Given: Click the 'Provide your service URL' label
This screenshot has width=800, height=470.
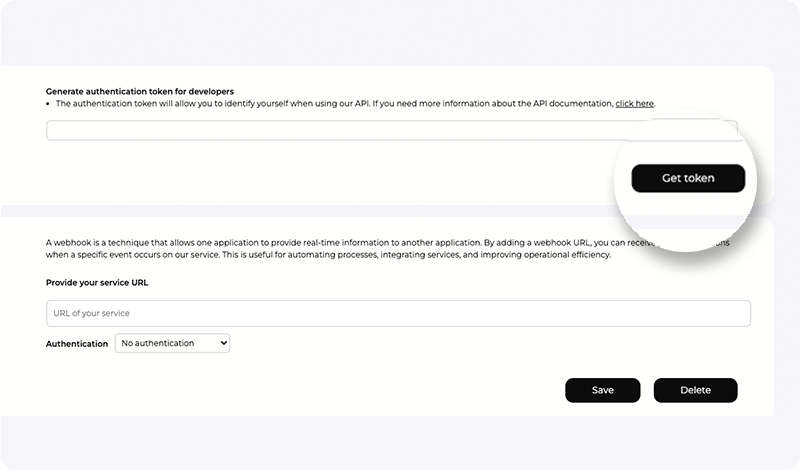Looking at the screenshot, I should [97, 282].
